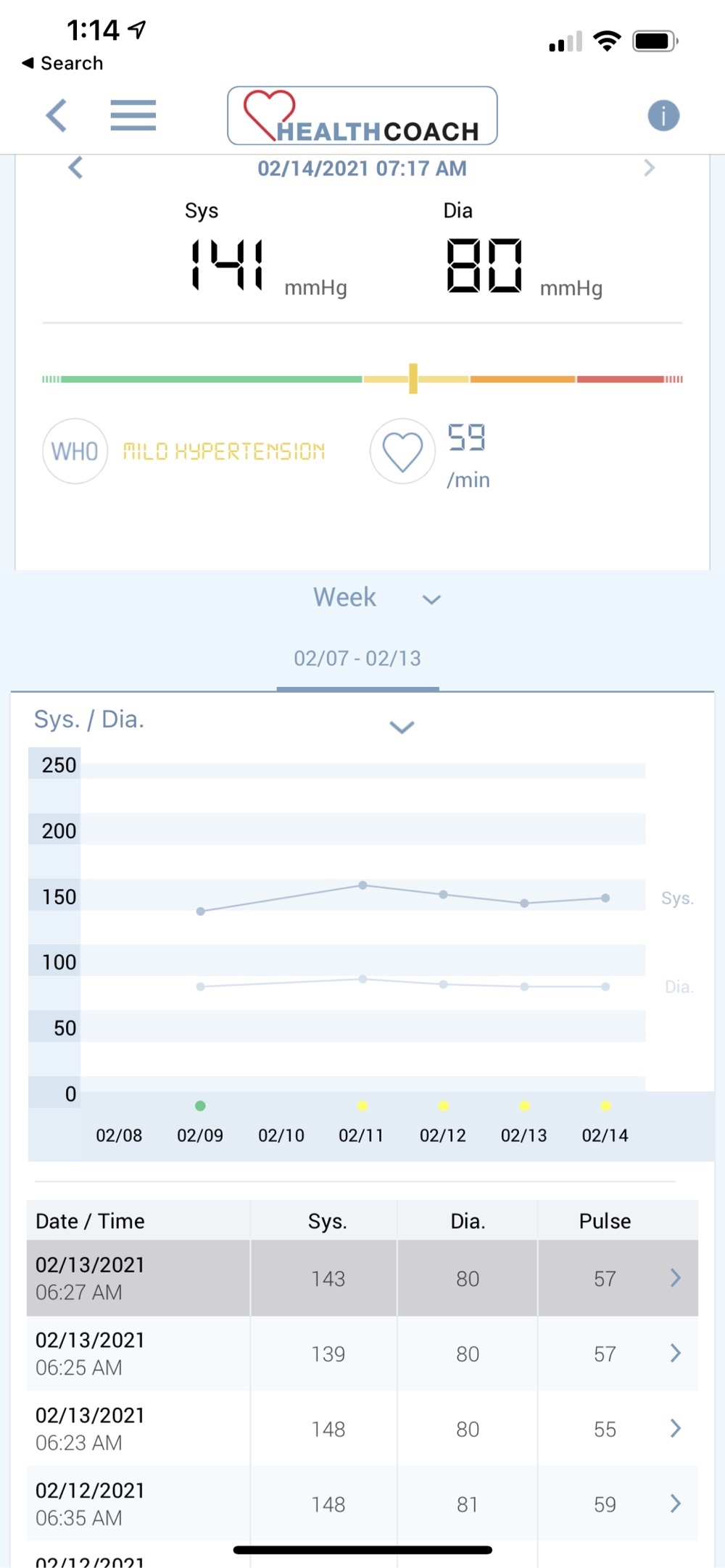Show details for the 06:23 AM reading chevron

point(675,1428)
